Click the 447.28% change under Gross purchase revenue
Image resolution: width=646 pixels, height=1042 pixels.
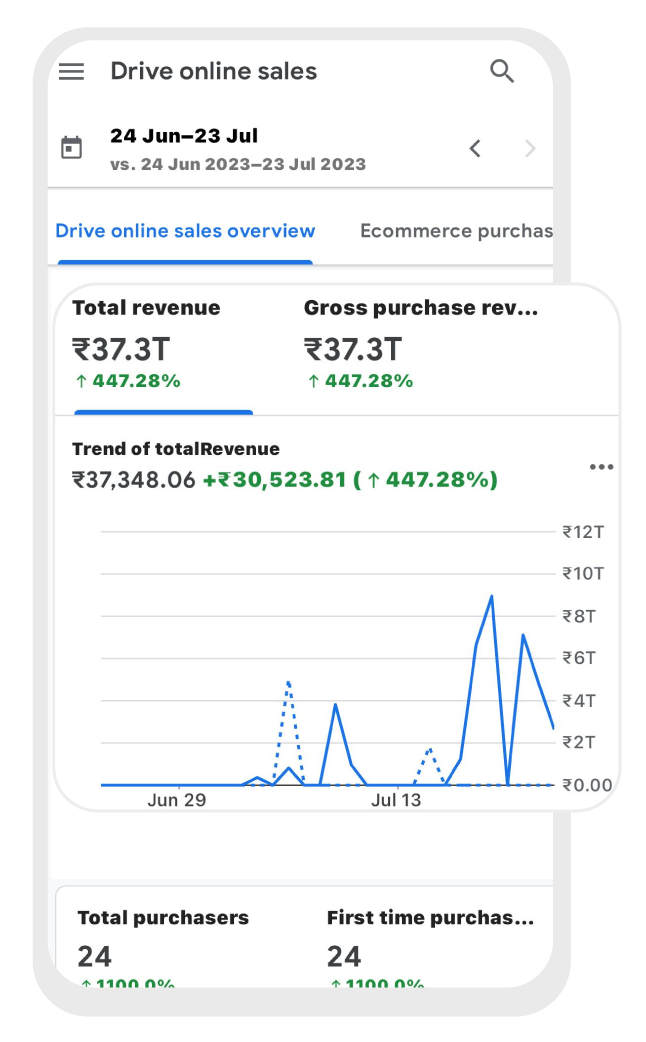[x=360, y=381]
